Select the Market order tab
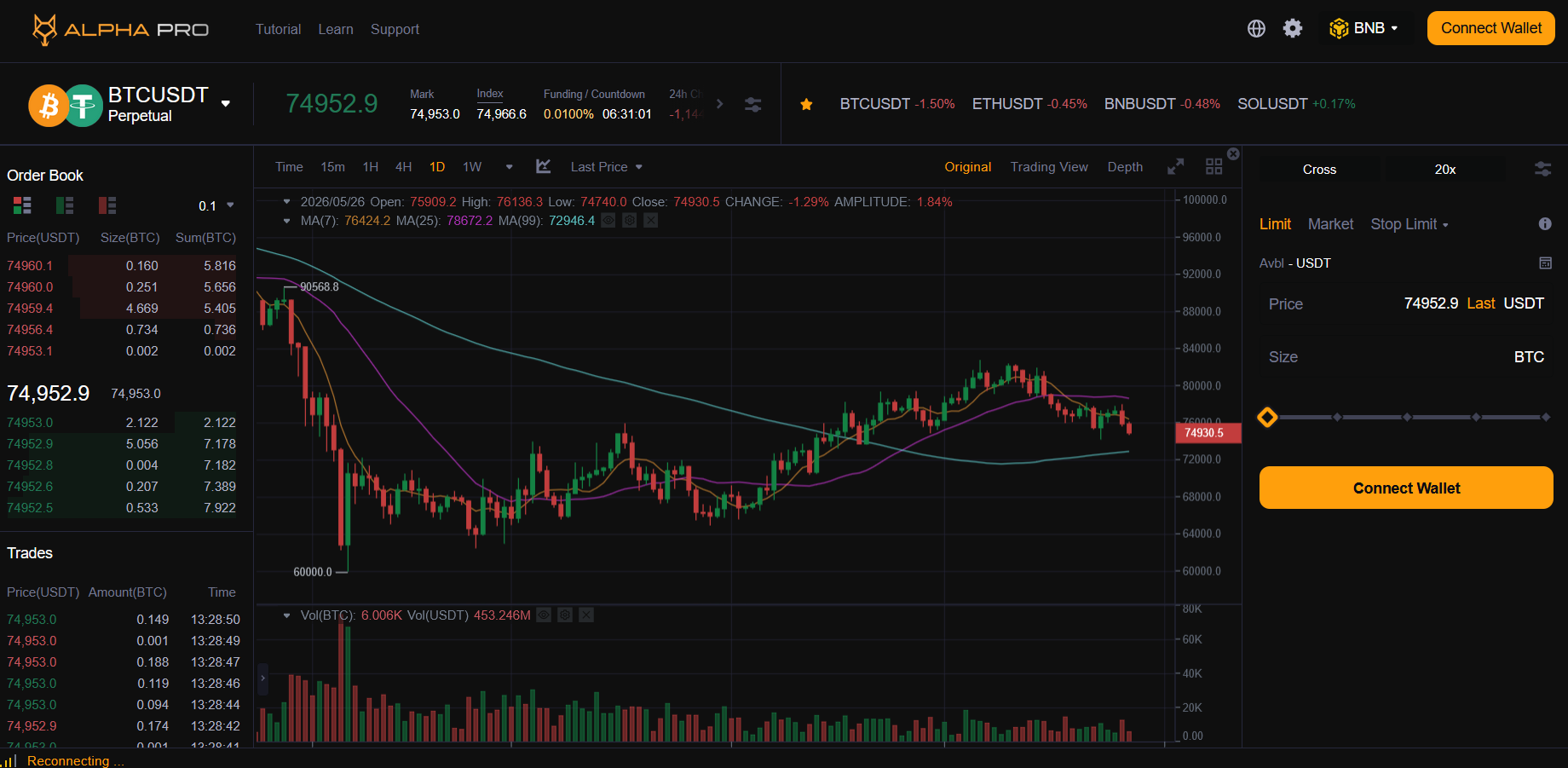Viewport: 1568px width, 768px height. click(1330, 224)
